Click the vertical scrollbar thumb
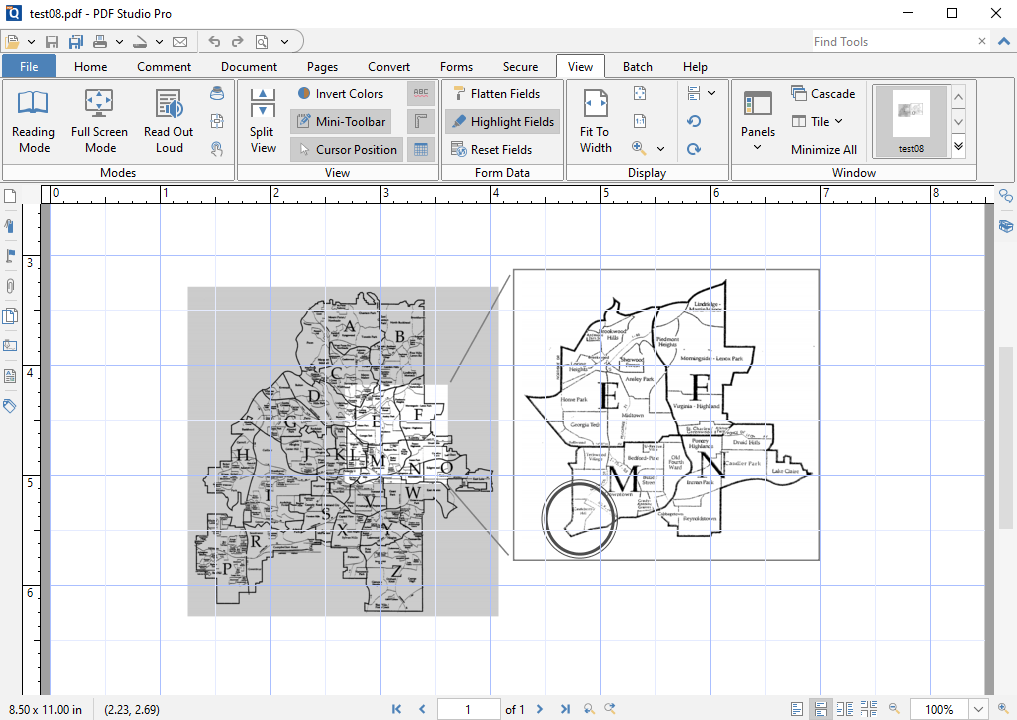Image resolution: width=1017 pixels, height=720 pixels. (x=1006, y=437)
